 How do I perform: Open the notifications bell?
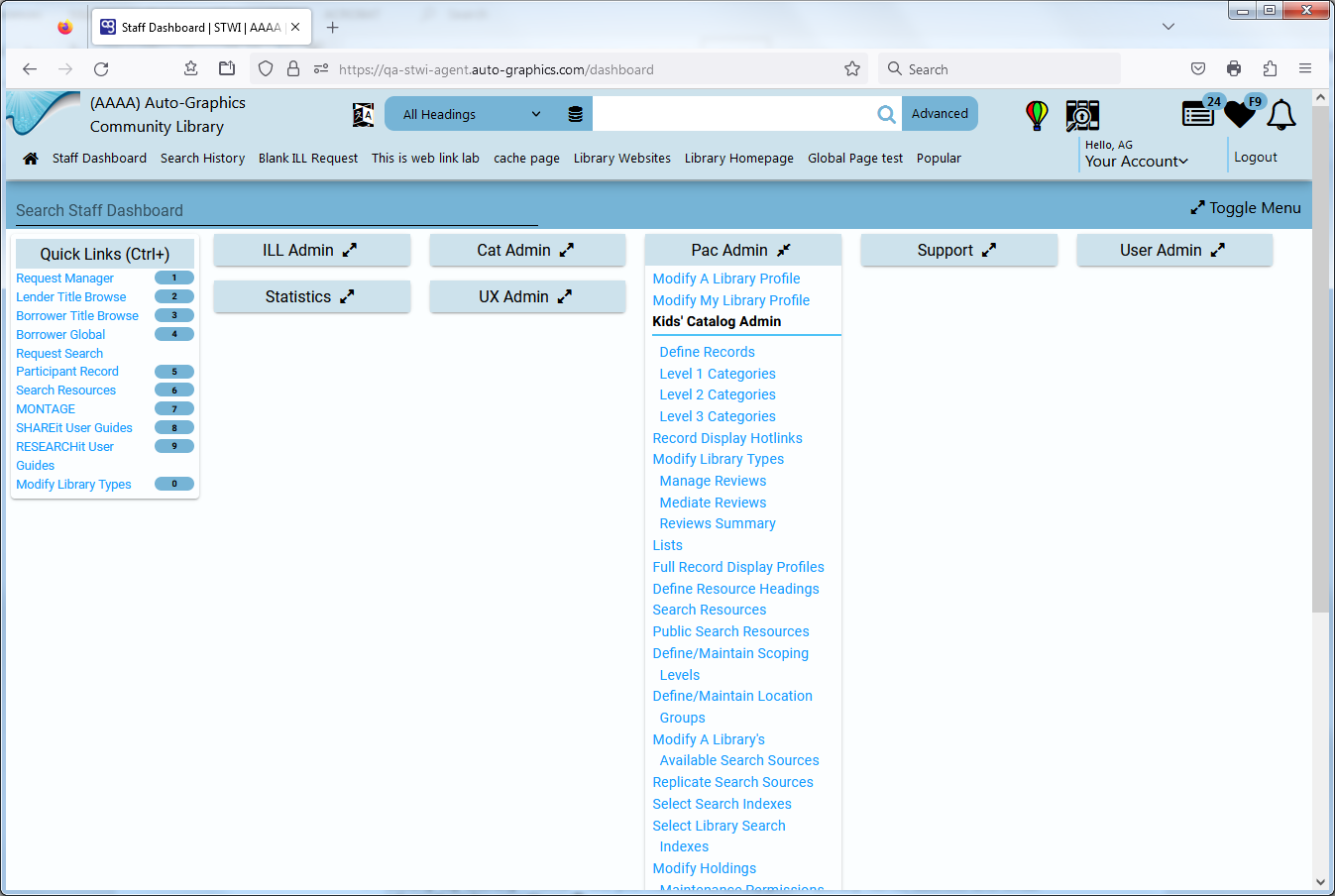click(x=1281, y=115)
